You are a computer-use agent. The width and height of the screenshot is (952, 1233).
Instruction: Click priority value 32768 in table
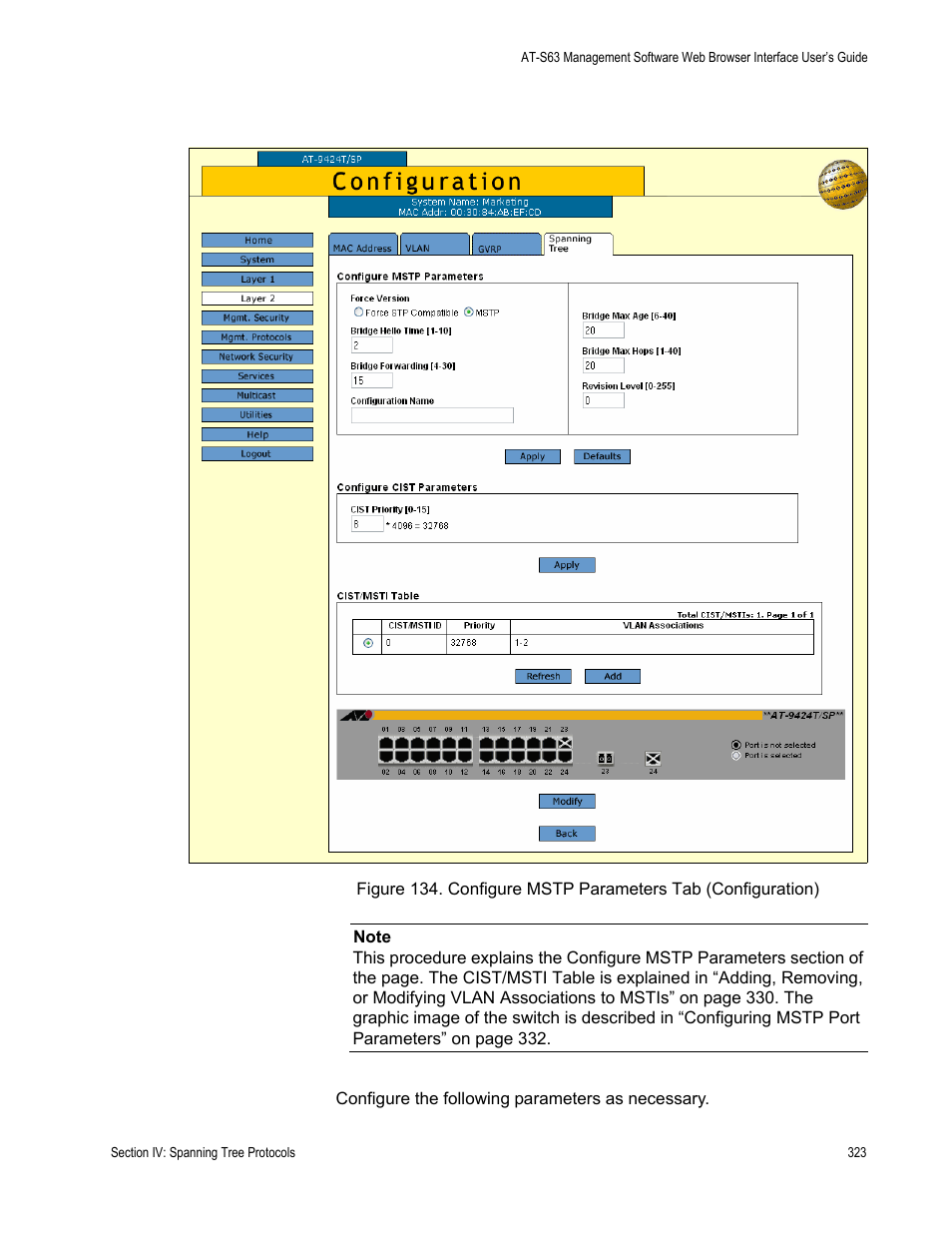(463, 643)
